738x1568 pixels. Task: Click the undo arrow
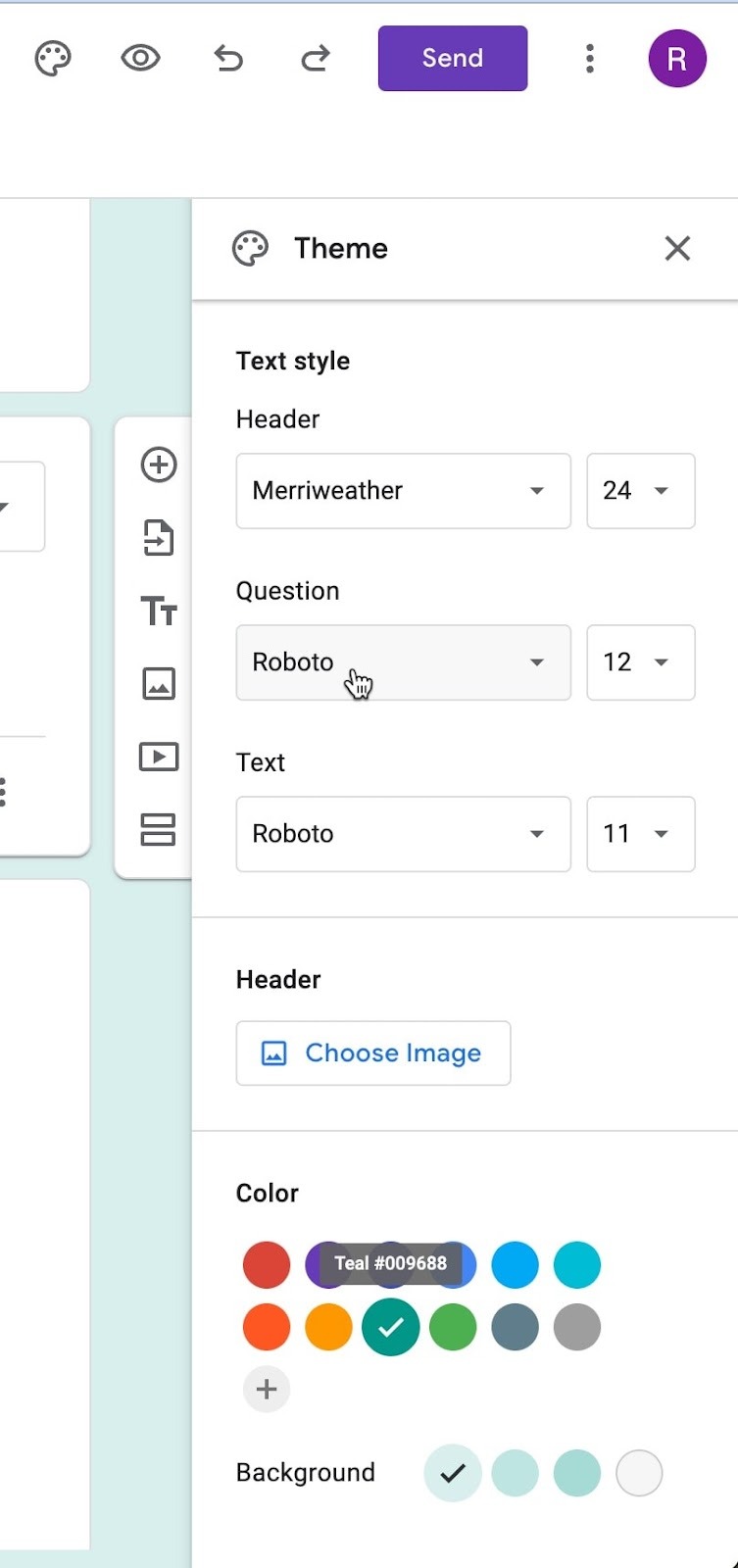click(228, 59)
